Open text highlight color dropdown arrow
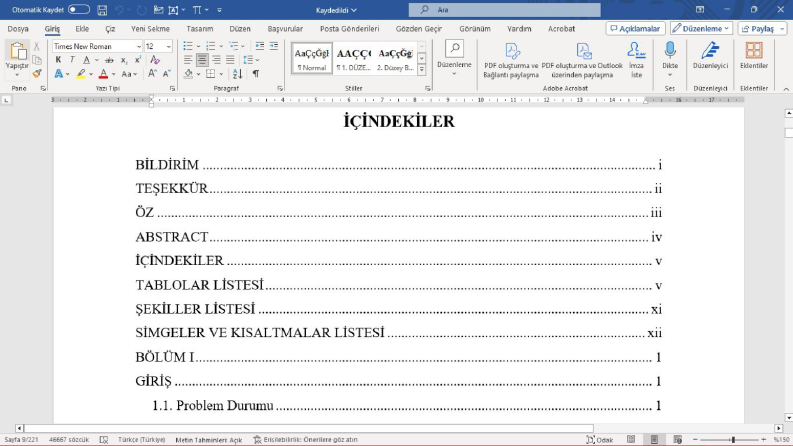Viewport: 793px width, 446px height. [91, 74]
